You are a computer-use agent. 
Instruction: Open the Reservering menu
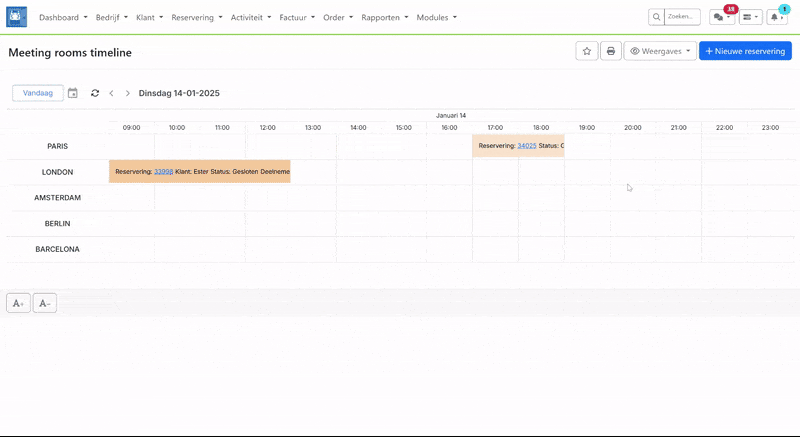click(196, 18)
